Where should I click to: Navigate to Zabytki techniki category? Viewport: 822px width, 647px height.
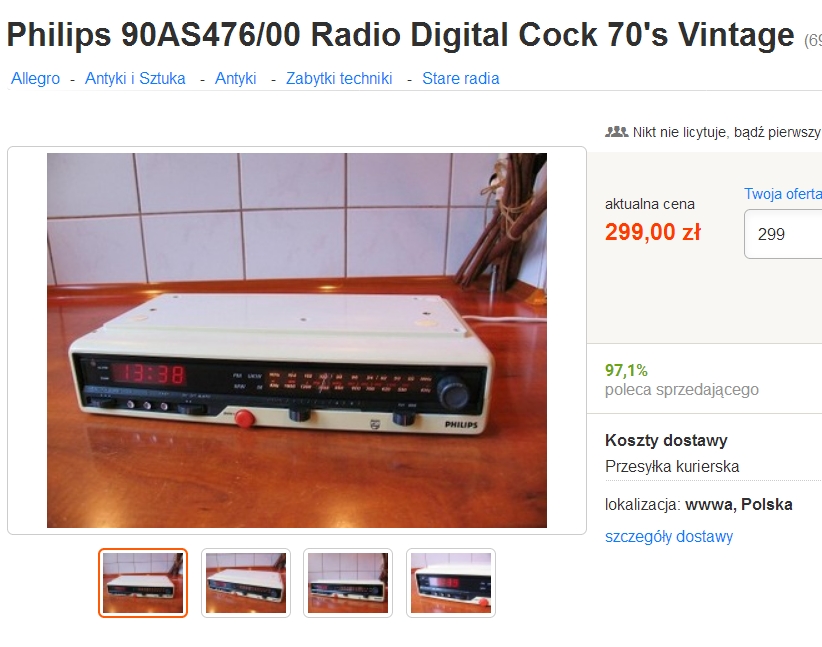pos(339,79)
